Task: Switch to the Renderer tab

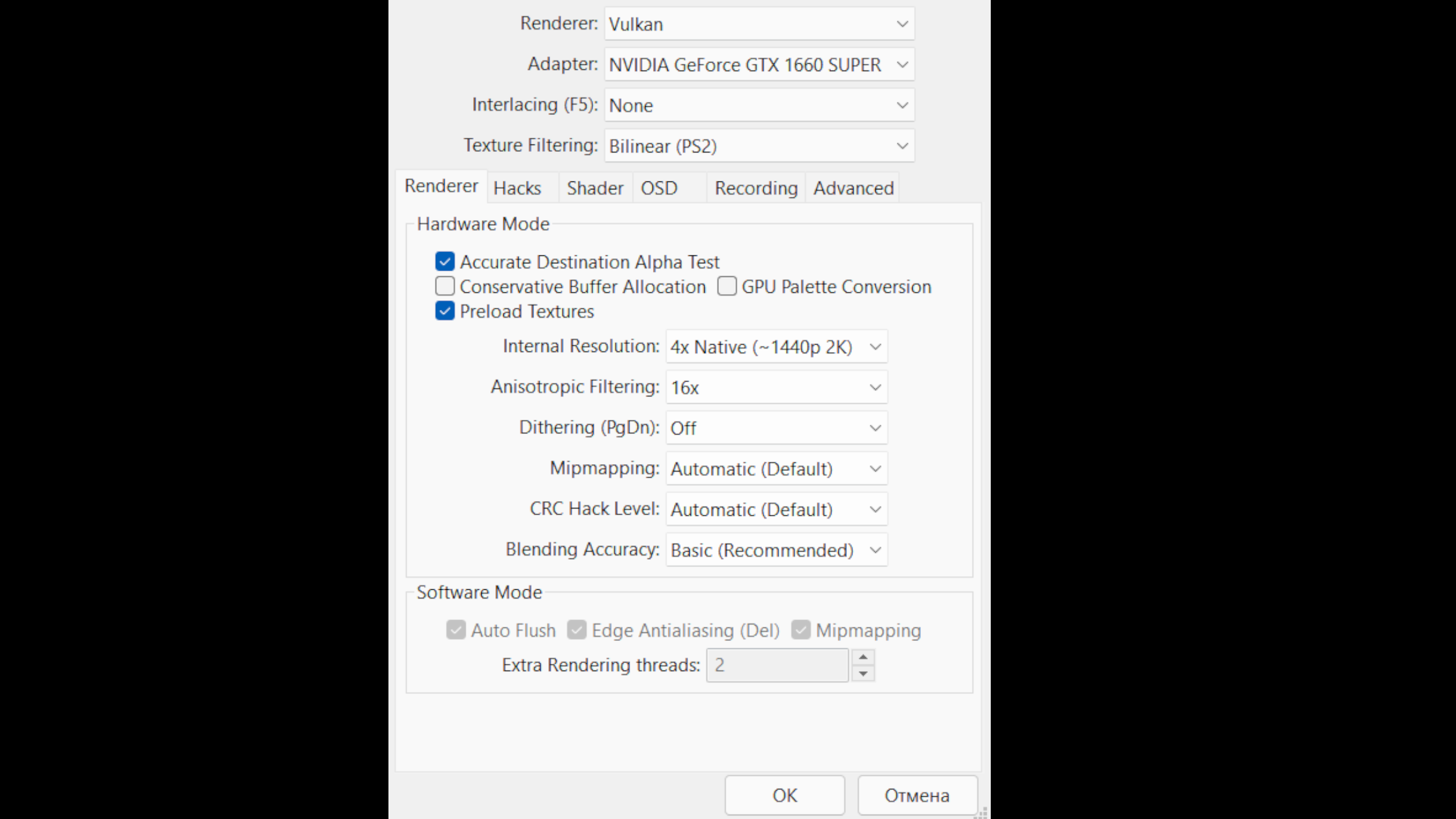Action: click(441, 187)
